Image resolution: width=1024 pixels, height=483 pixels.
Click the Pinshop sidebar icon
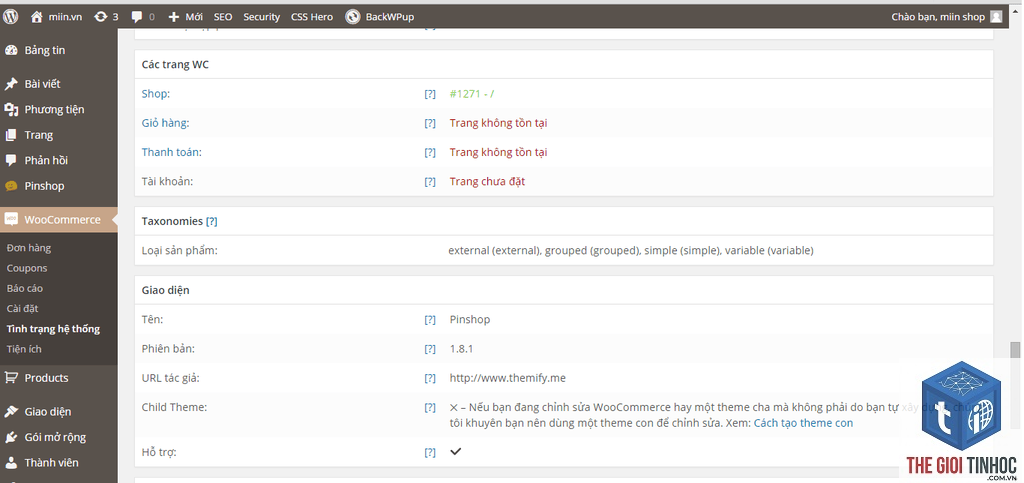[x=11, y=186]
